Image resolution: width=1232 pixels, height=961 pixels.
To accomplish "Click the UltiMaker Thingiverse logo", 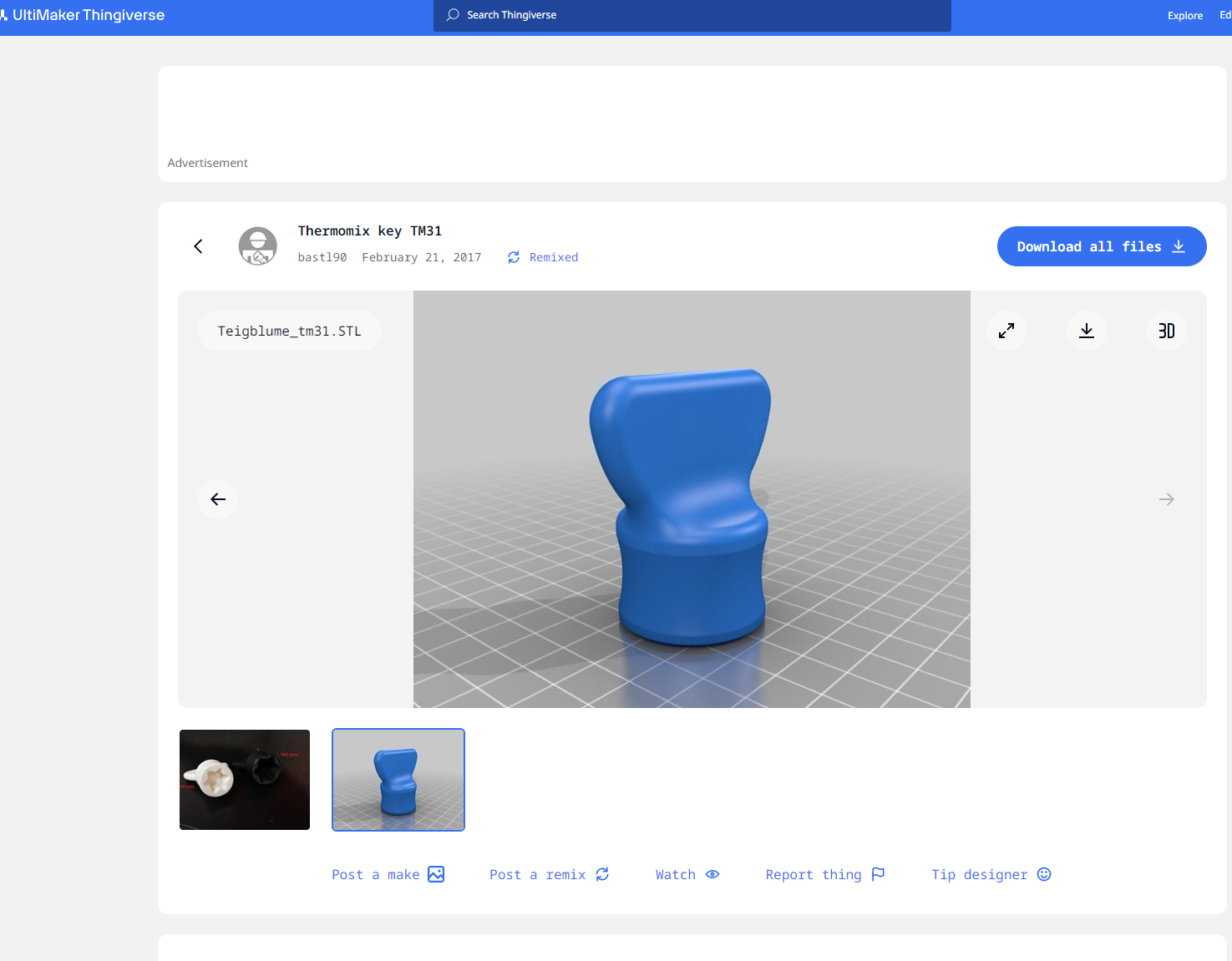I will click(83, 15).
